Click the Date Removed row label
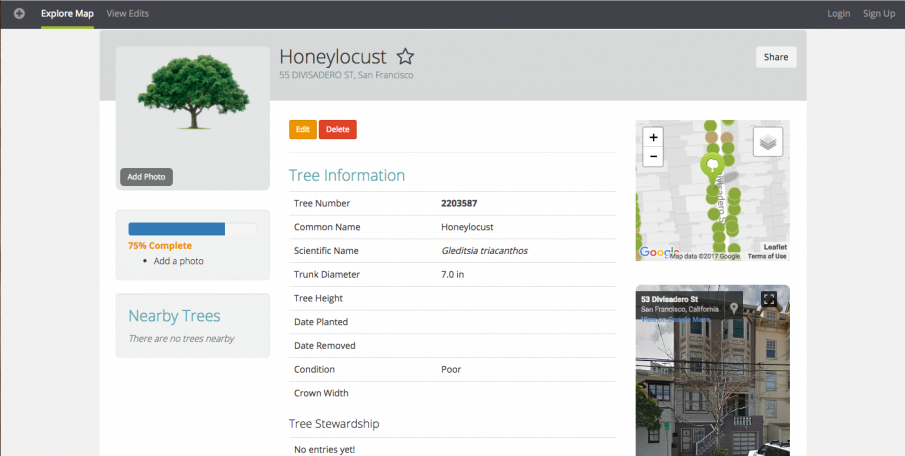The width and height of the screenshot is (905, 456). (324, 346)
